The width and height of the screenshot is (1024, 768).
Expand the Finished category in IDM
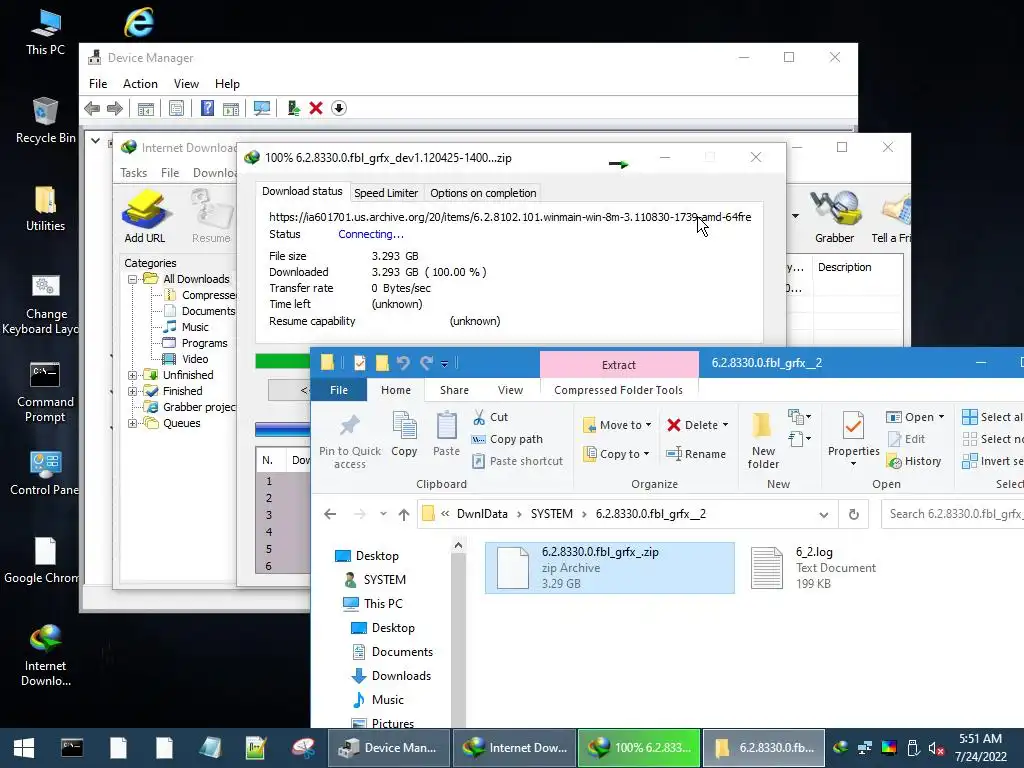(x=133, y=391)
